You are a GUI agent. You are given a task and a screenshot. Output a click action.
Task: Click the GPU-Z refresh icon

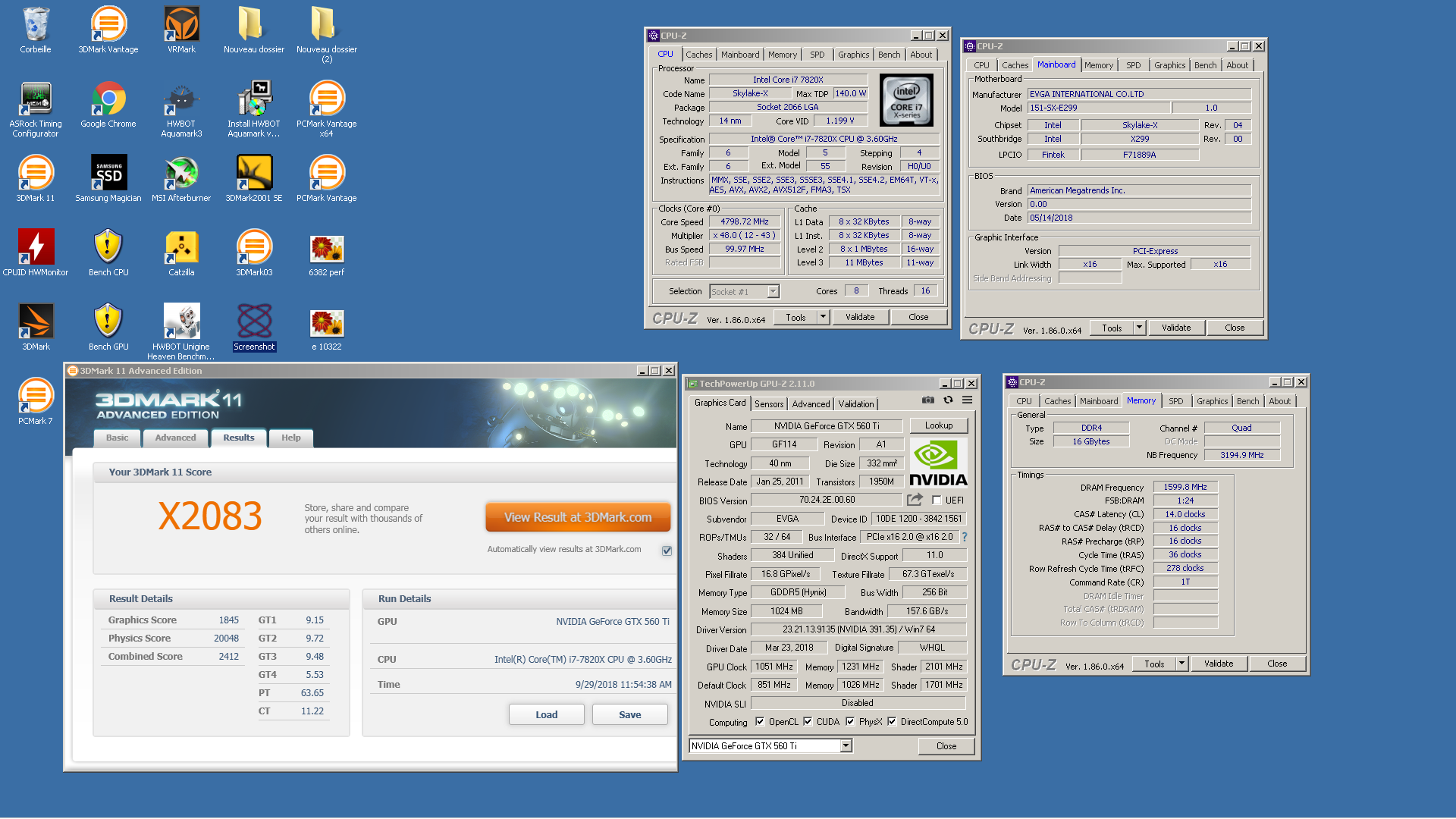click(x=948, y=400)
